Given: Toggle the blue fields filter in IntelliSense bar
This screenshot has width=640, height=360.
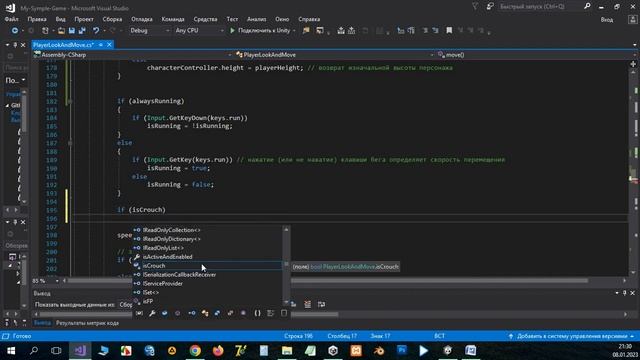Looking at the screenshot, I should (164, 313).
